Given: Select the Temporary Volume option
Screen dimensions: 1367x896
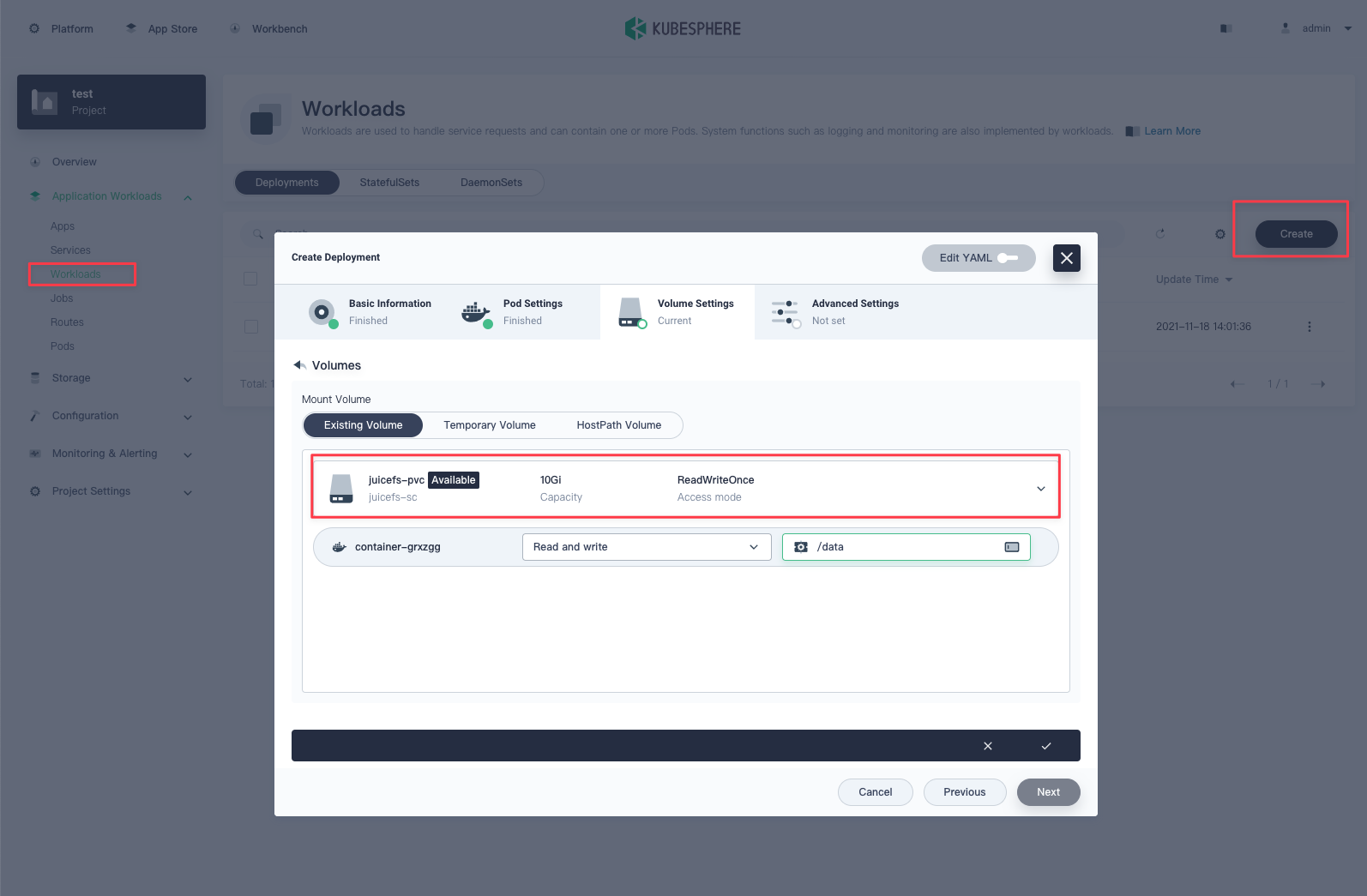Looking at the screenshot, I should point(489,425).
